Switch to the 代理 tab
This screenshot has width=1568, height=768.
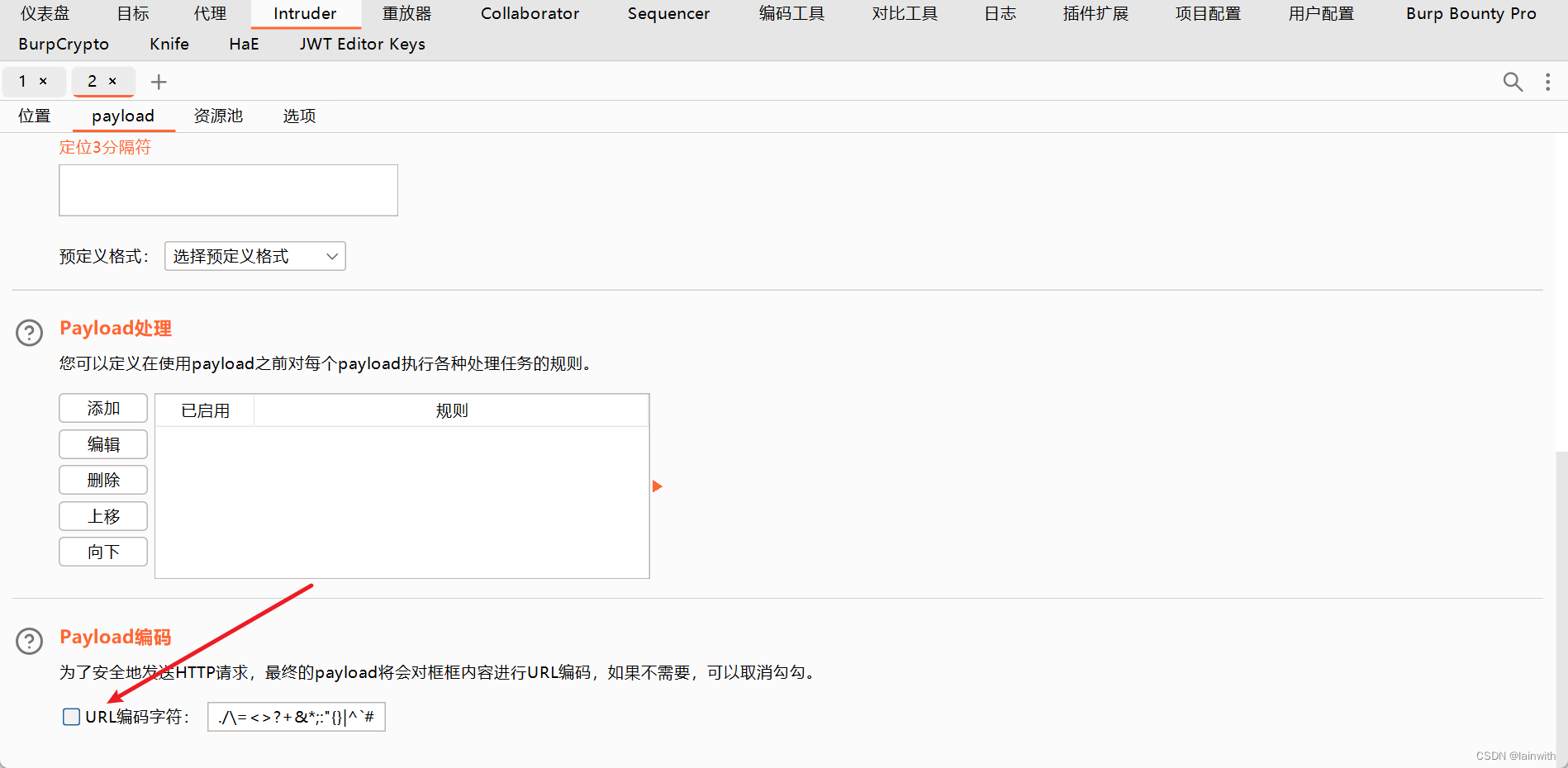tap(210, 14)
